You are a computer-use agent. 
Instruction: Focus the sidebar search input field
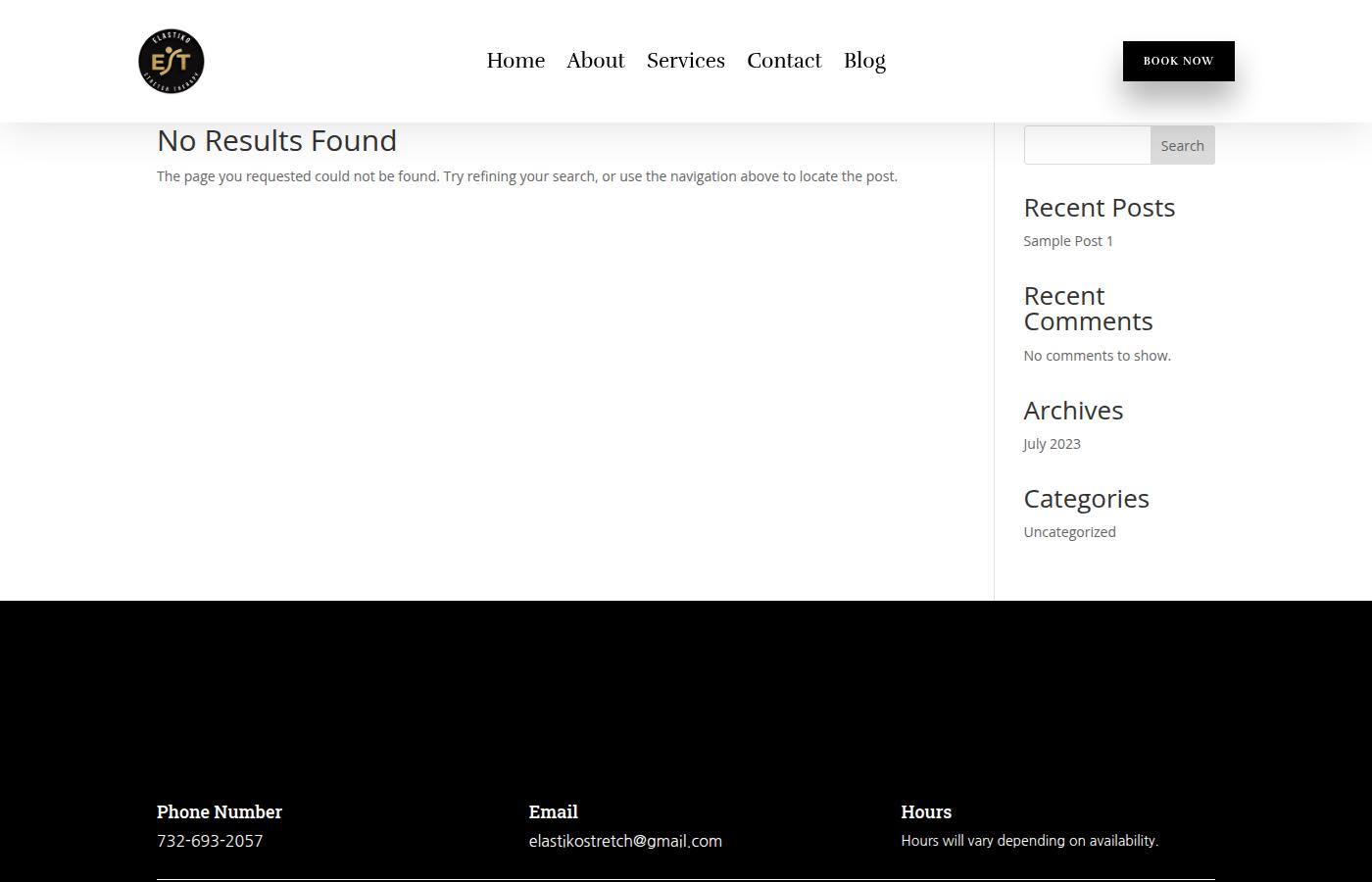1087,145
